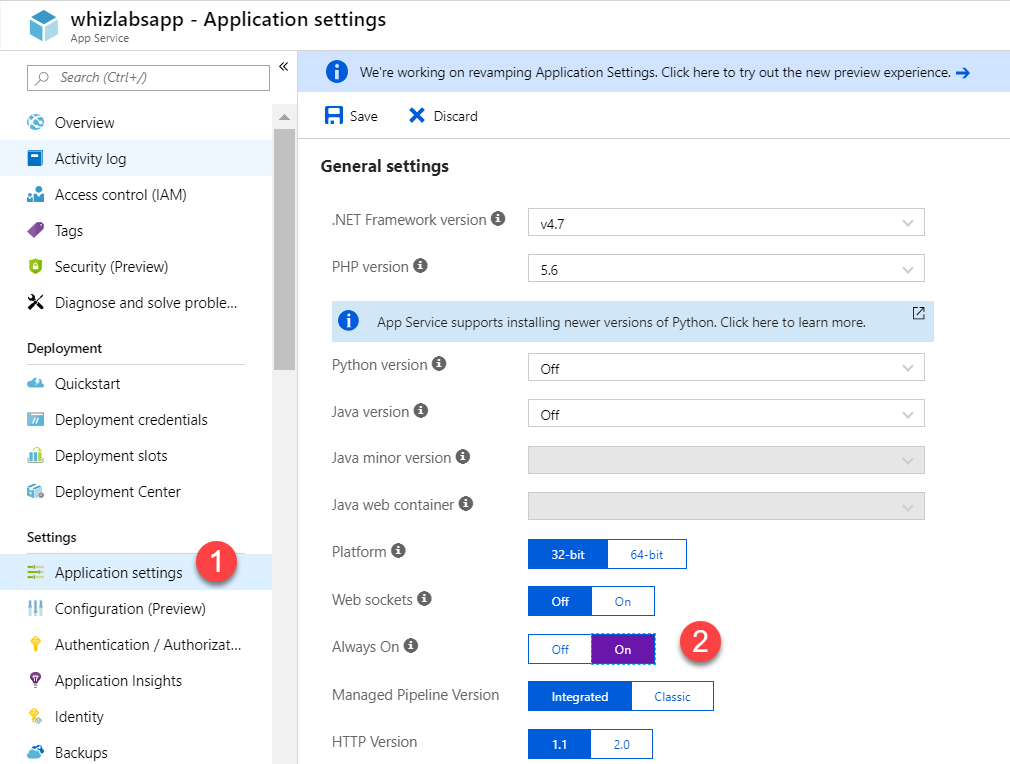This screenshot has height=764, width=1010.
Task: Click the .NET Framework version info icon
Action: pos(498,218)
